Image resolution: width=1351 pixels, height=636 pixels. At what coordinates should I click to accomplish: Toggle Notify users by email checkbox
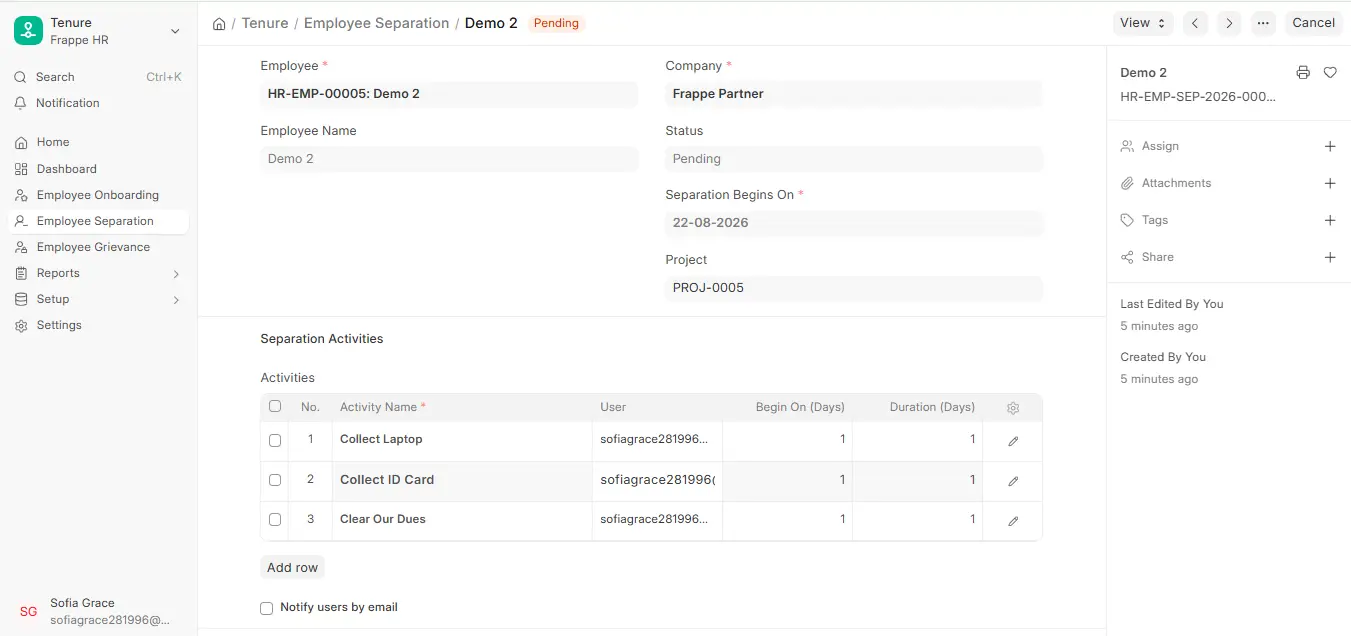click(266, 608)
